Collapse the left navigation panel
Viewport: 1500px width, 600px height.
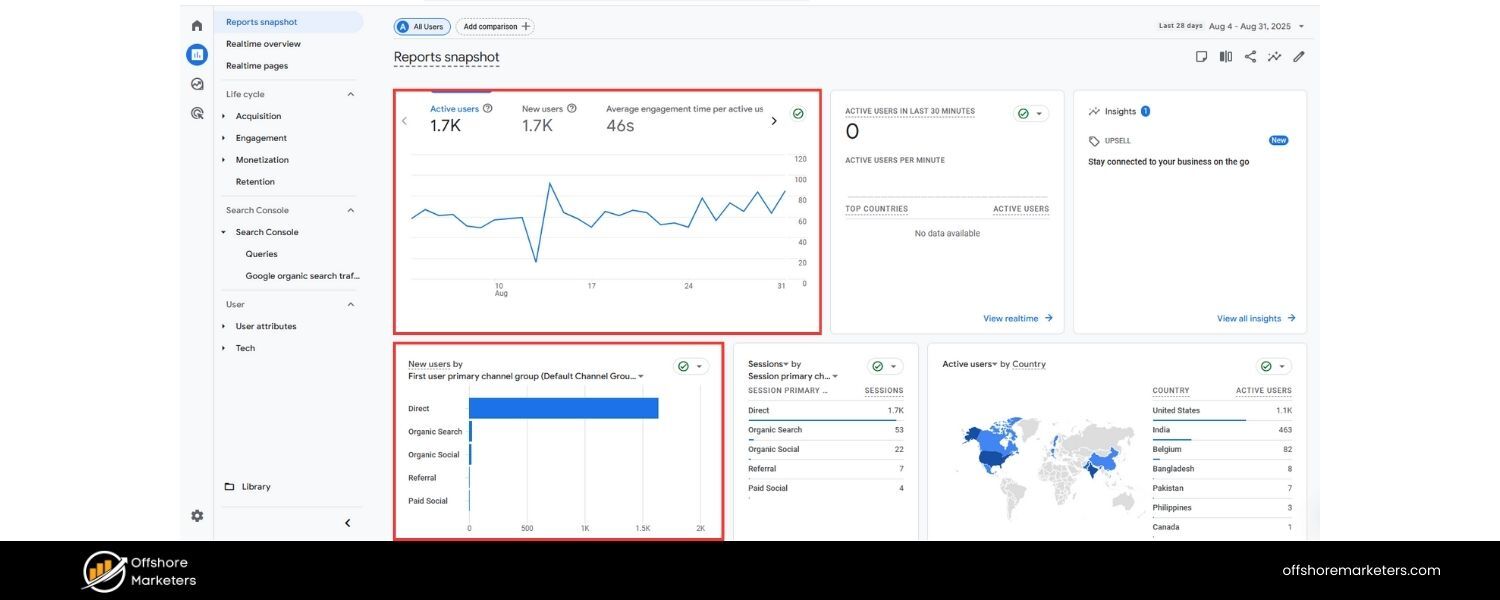point(347,522)
